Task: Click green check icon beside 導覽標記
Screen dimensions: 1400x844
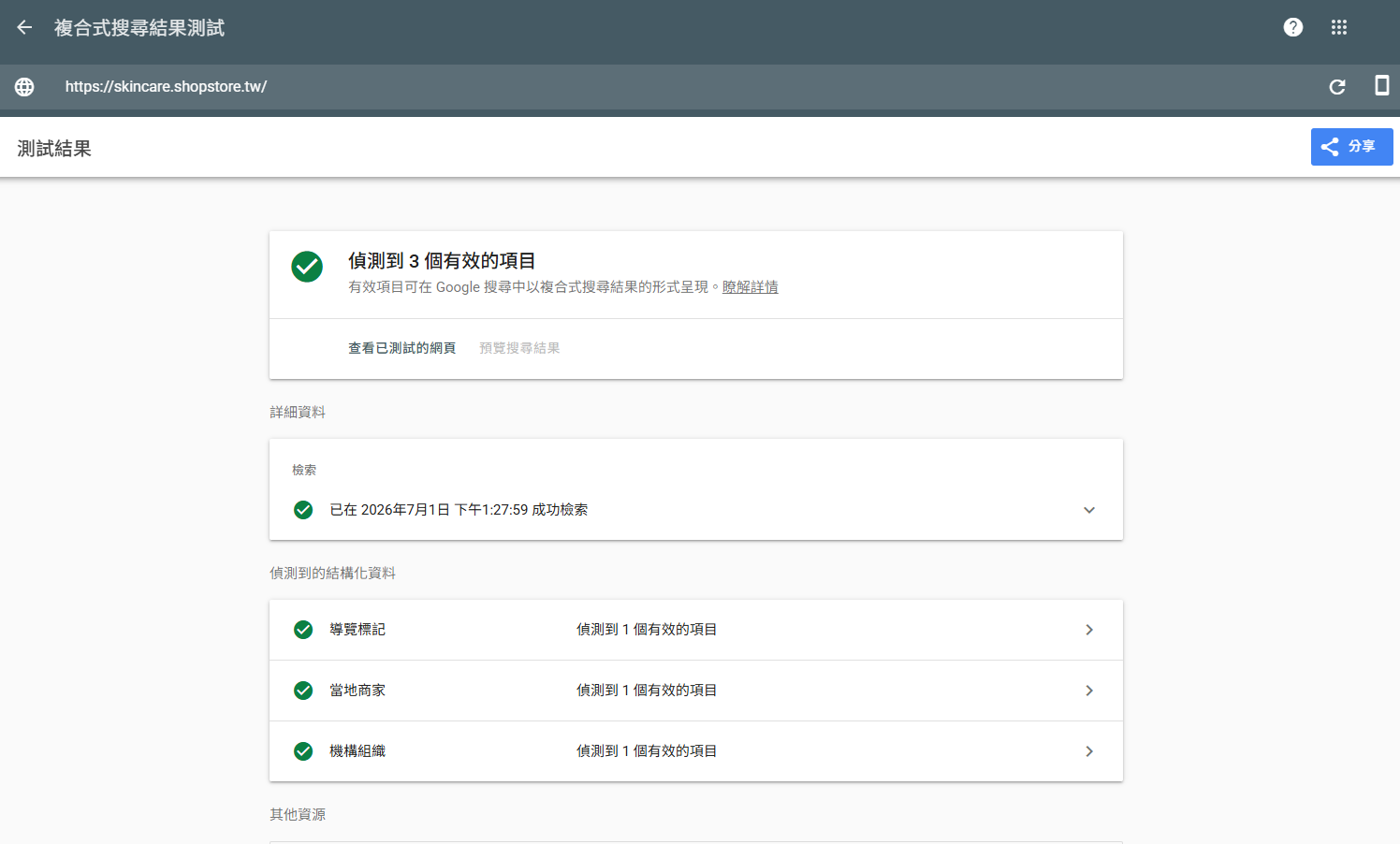Action: click(x=303, y=630)
